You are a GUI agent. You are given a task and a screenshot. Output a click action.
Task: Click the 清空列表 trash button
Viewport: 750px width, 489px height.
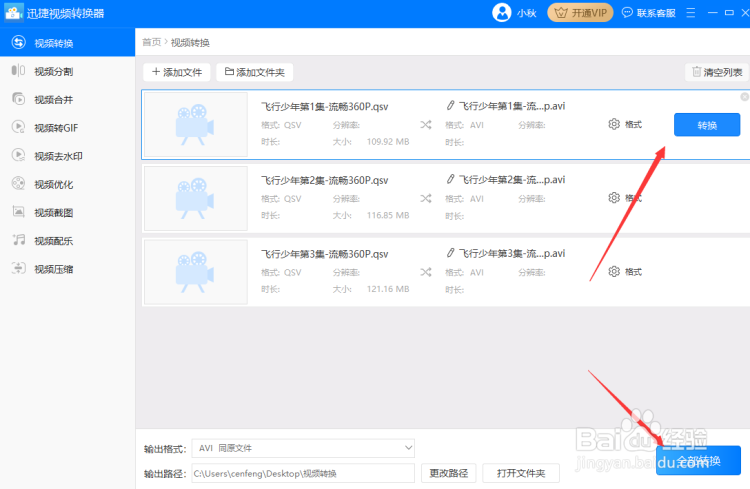(x=717, y=72)
